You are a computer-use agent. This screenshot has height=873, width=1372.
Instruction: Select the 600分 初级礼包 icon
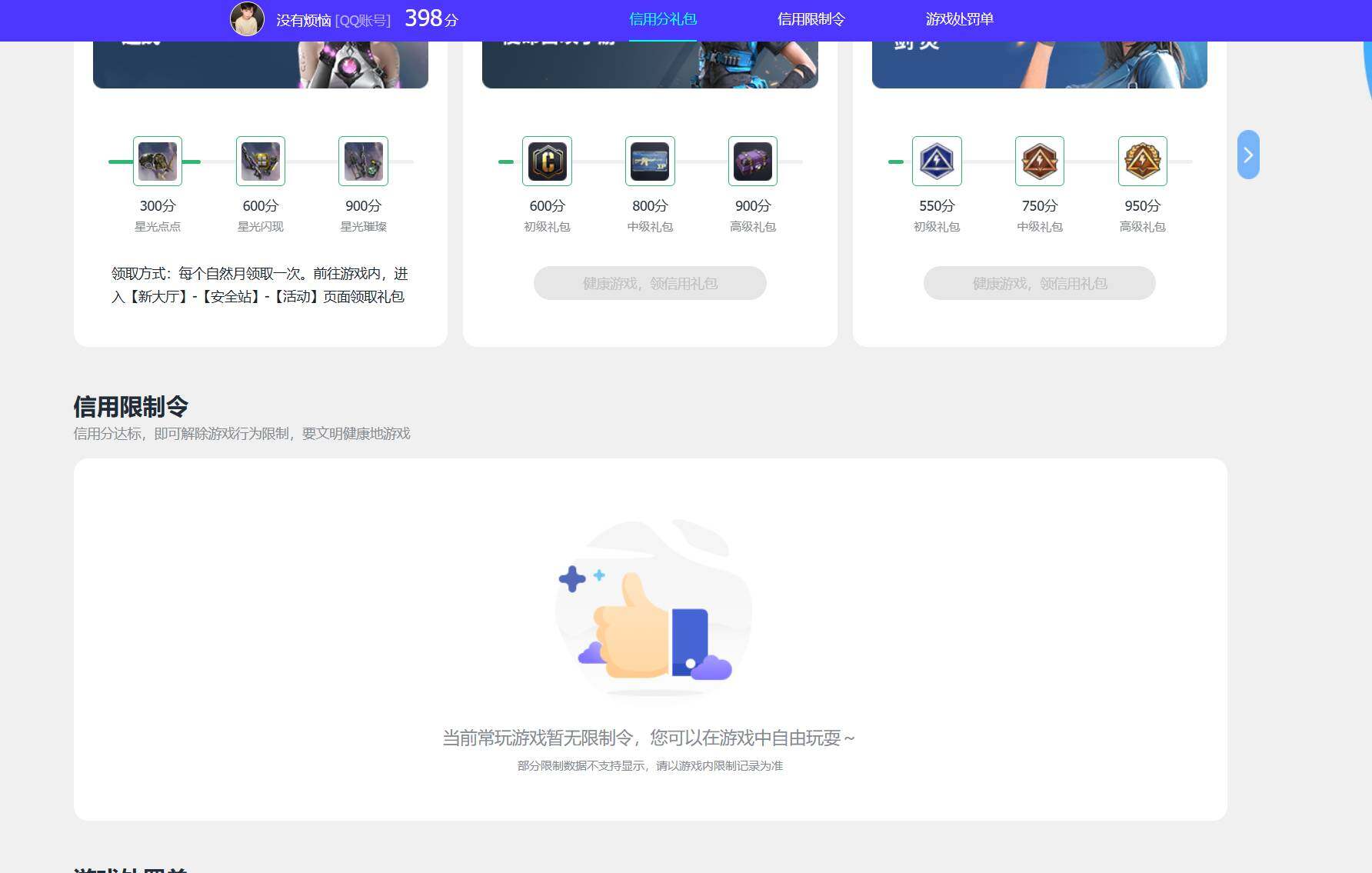[x=547, y=161]
